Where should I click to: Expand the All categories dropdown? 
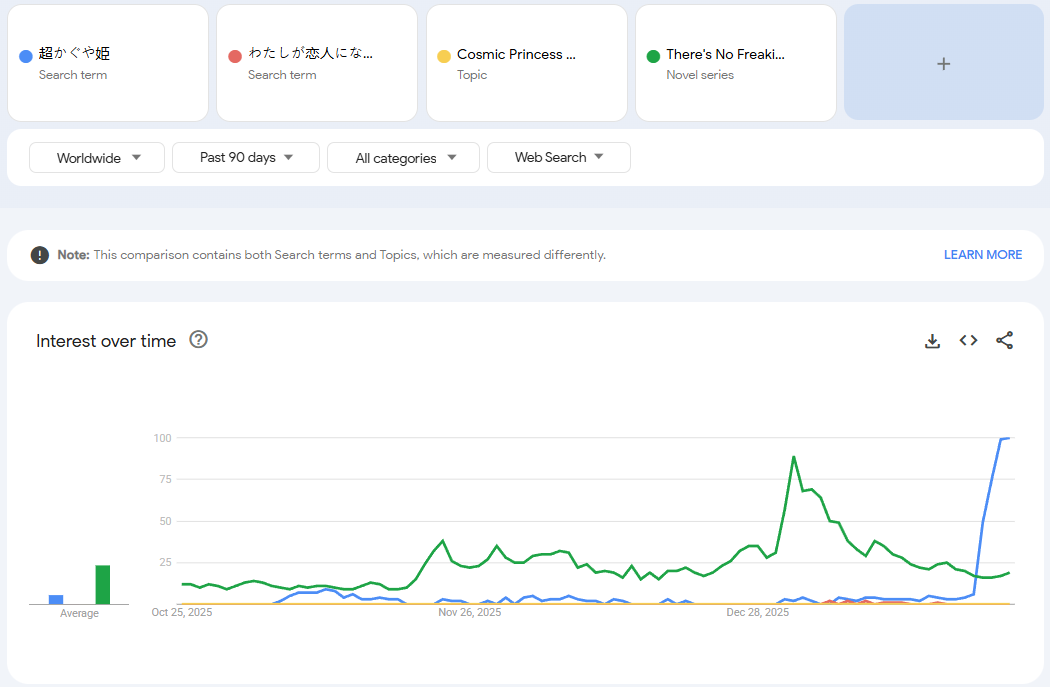coord(403,158)
